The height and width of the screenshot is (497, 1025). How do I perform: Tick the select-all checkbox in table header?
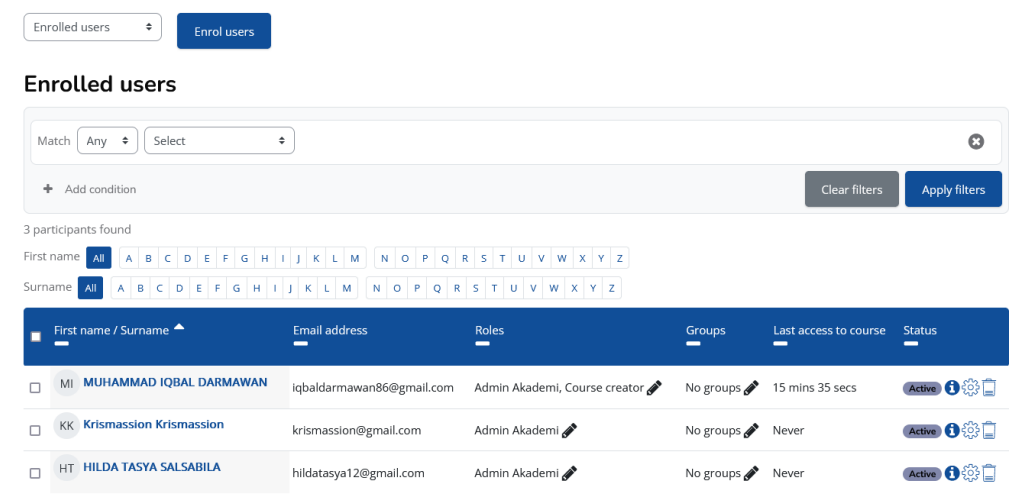coord(36,337)
